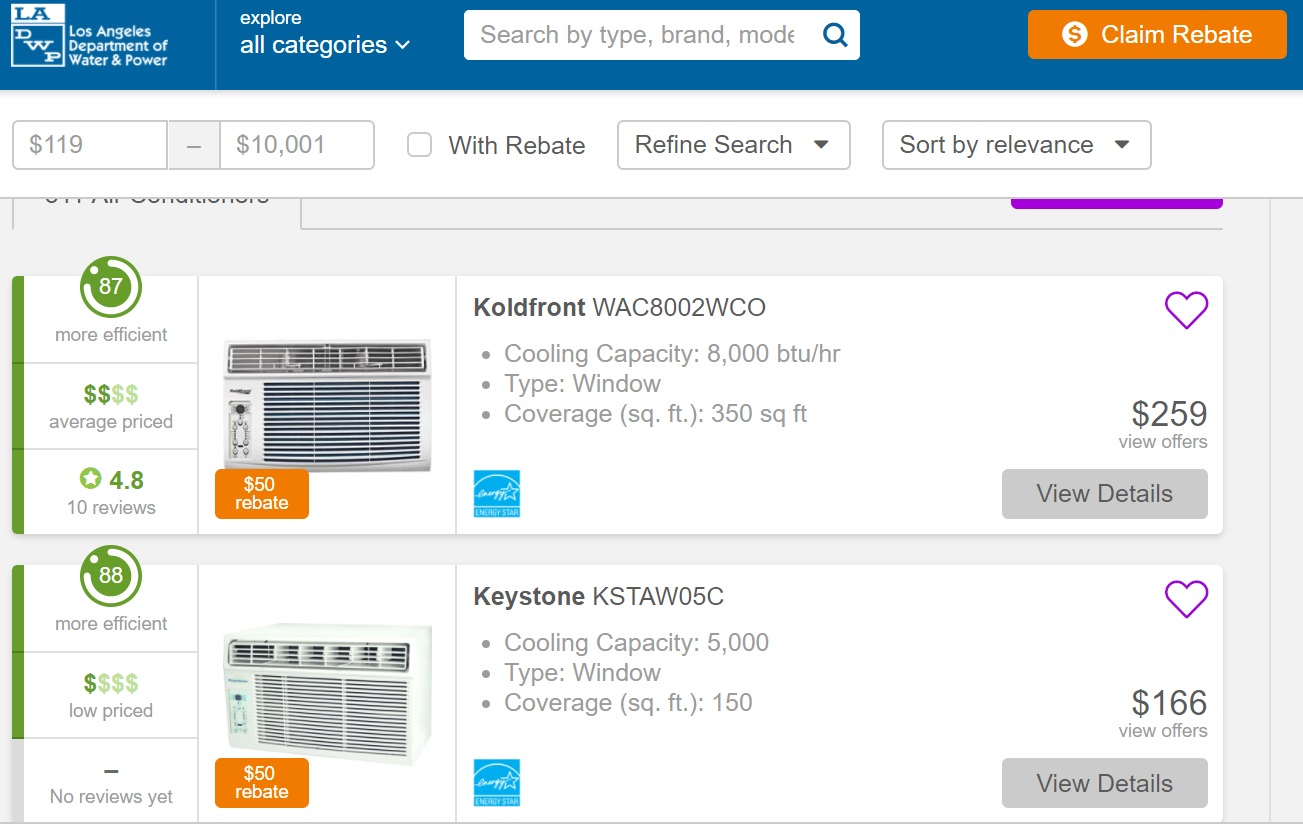The image size is (1303, 827).
Task: Click the Energy Star badge on Keystone
Action: pyautogui.click(x=497, y=783)
